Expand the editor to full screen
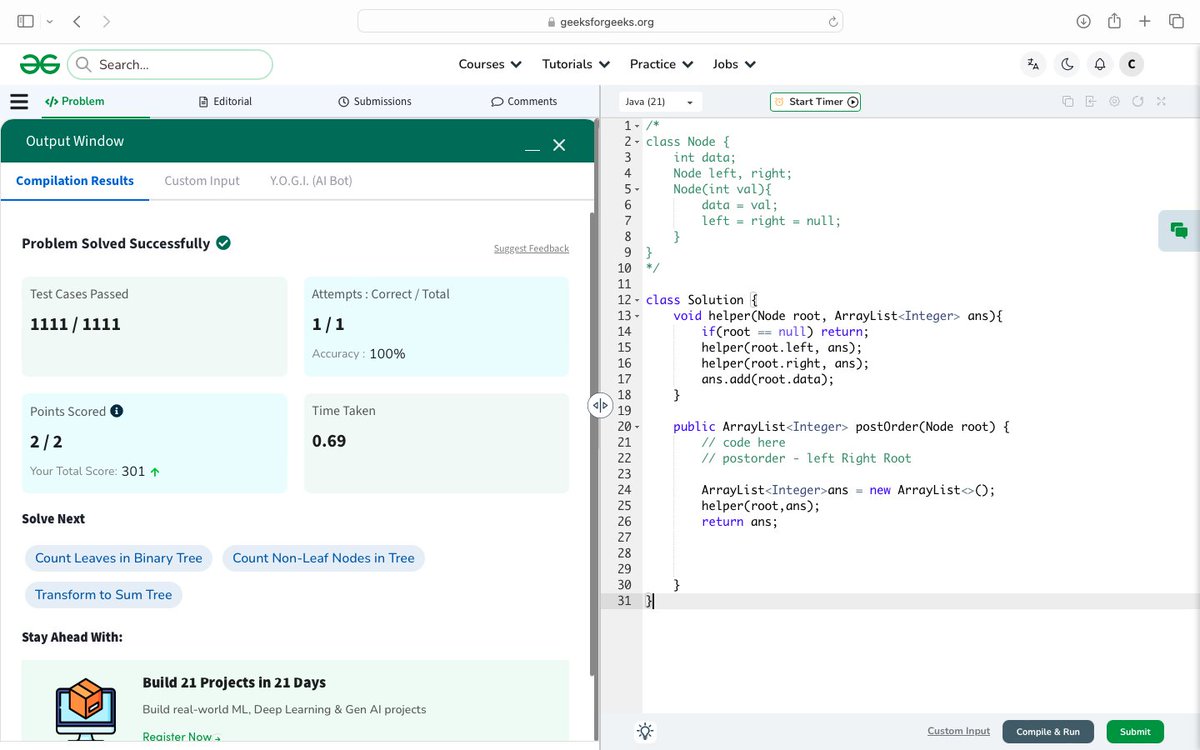Viewport: 1200px width, 750px height. (1160, 101)
